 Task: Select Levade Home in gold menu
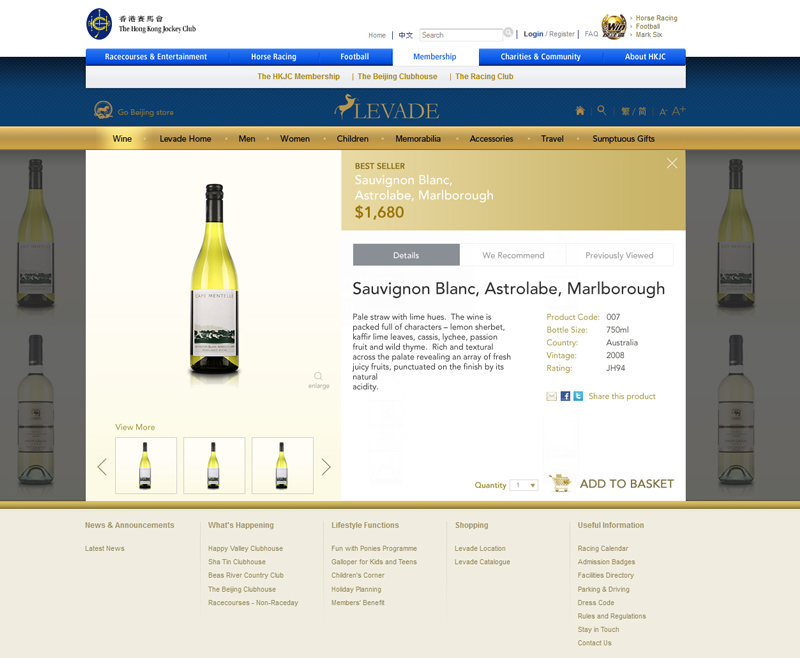[x=185, y=139]
